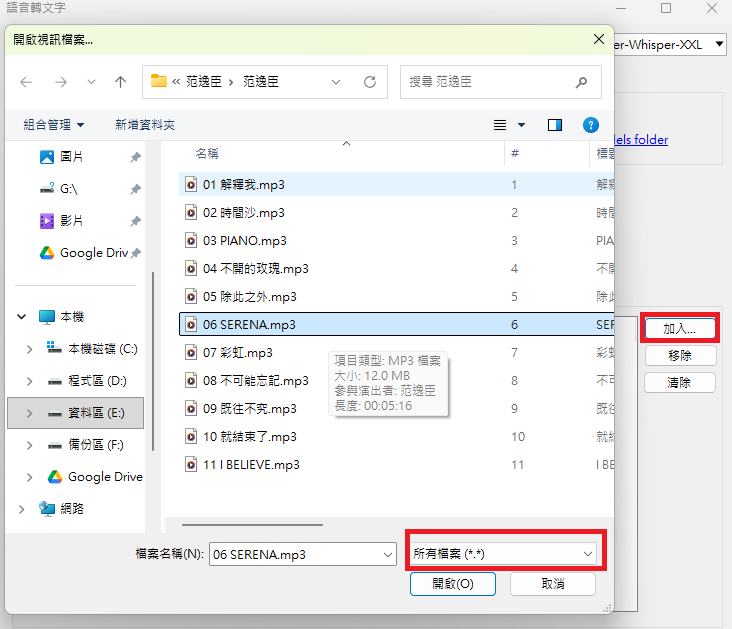This screenshot has height=629, width=732.
Task: Open recent locations chevron beside forward arrow
Action: (x=91, y=83)
